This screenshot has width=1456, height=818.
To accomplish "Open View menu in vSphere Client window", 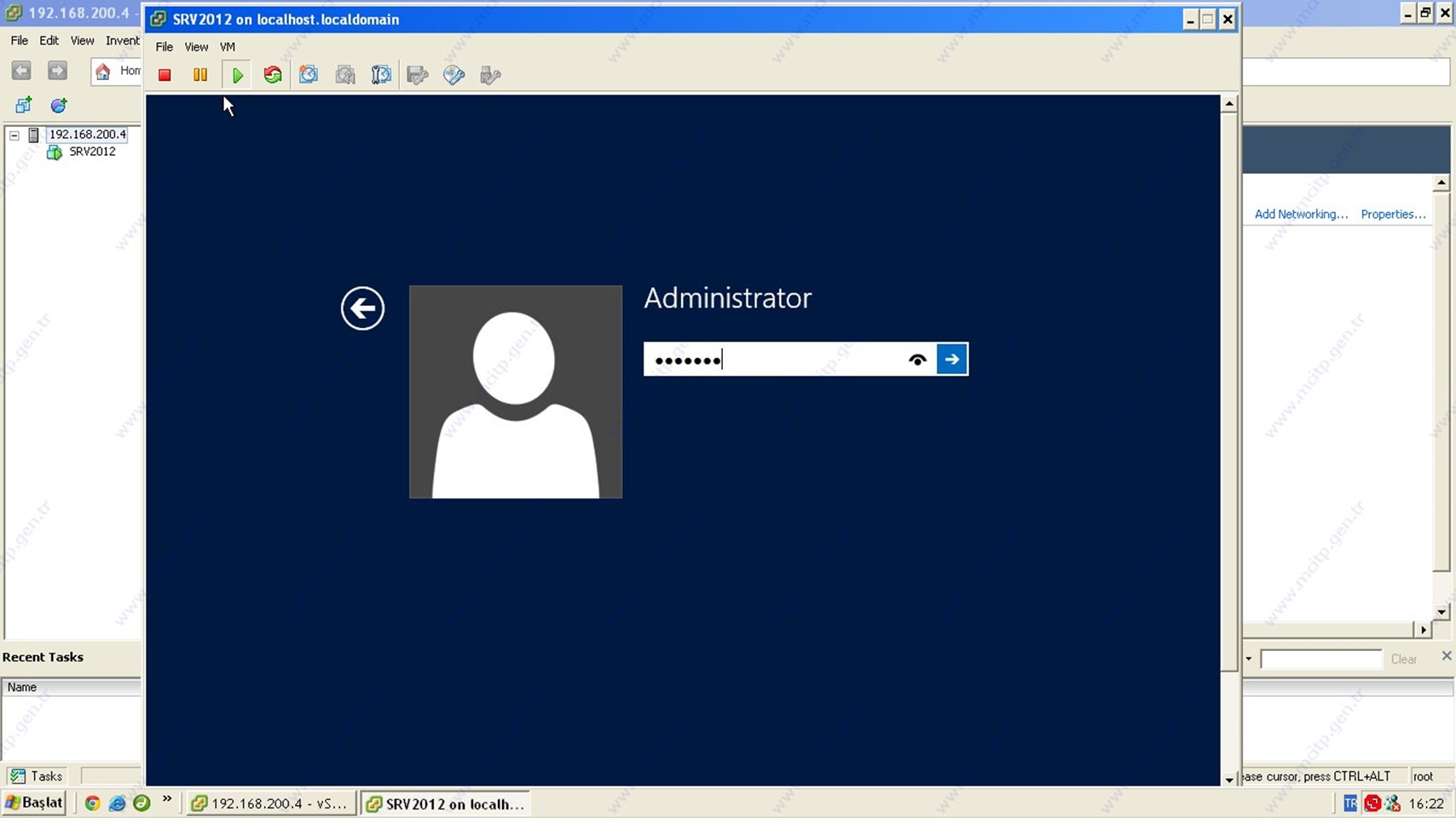I will coord(82,40).
